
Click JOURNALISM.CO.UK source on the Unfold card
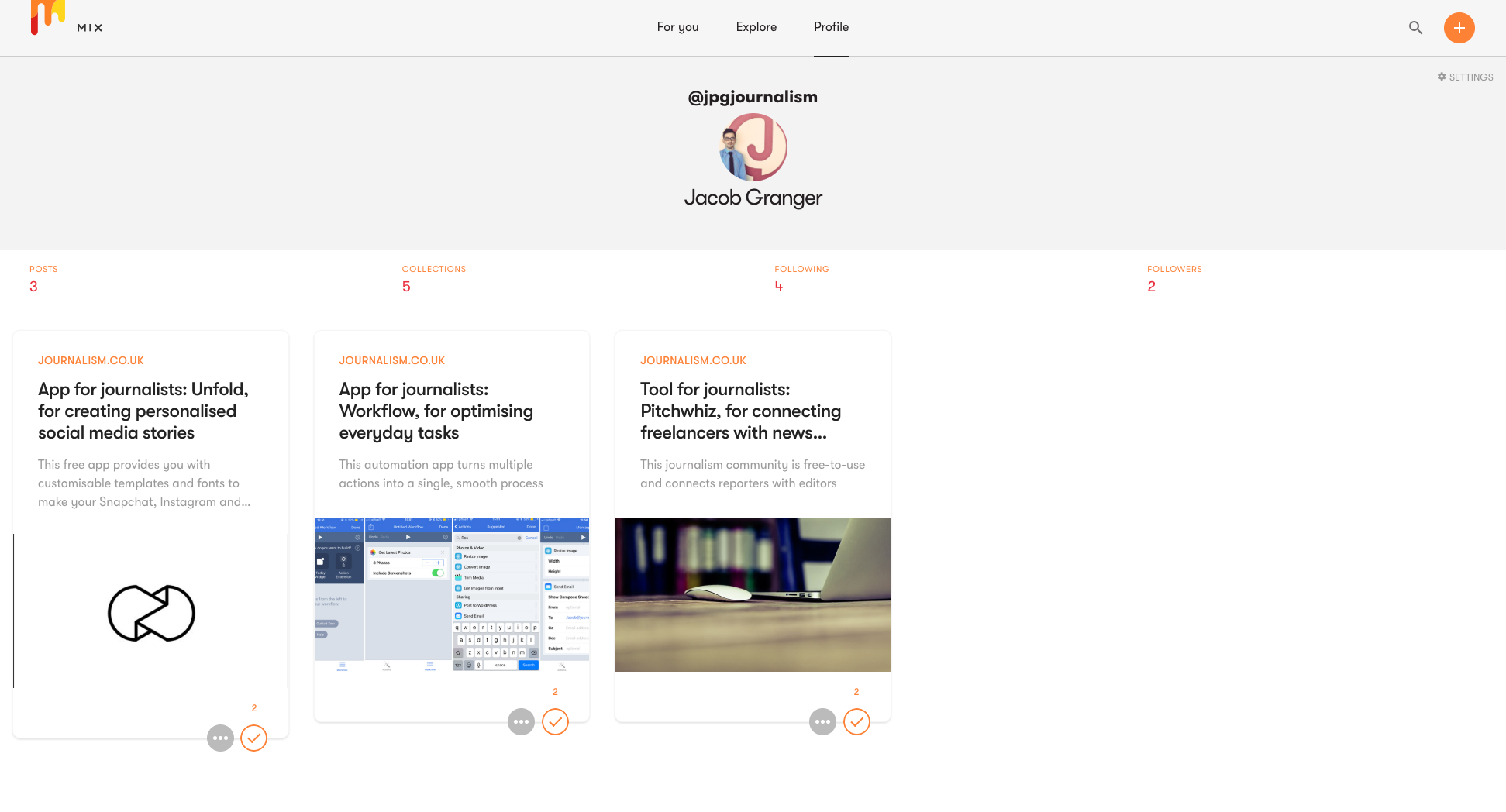pyautogui.click(x=91, y=360)
